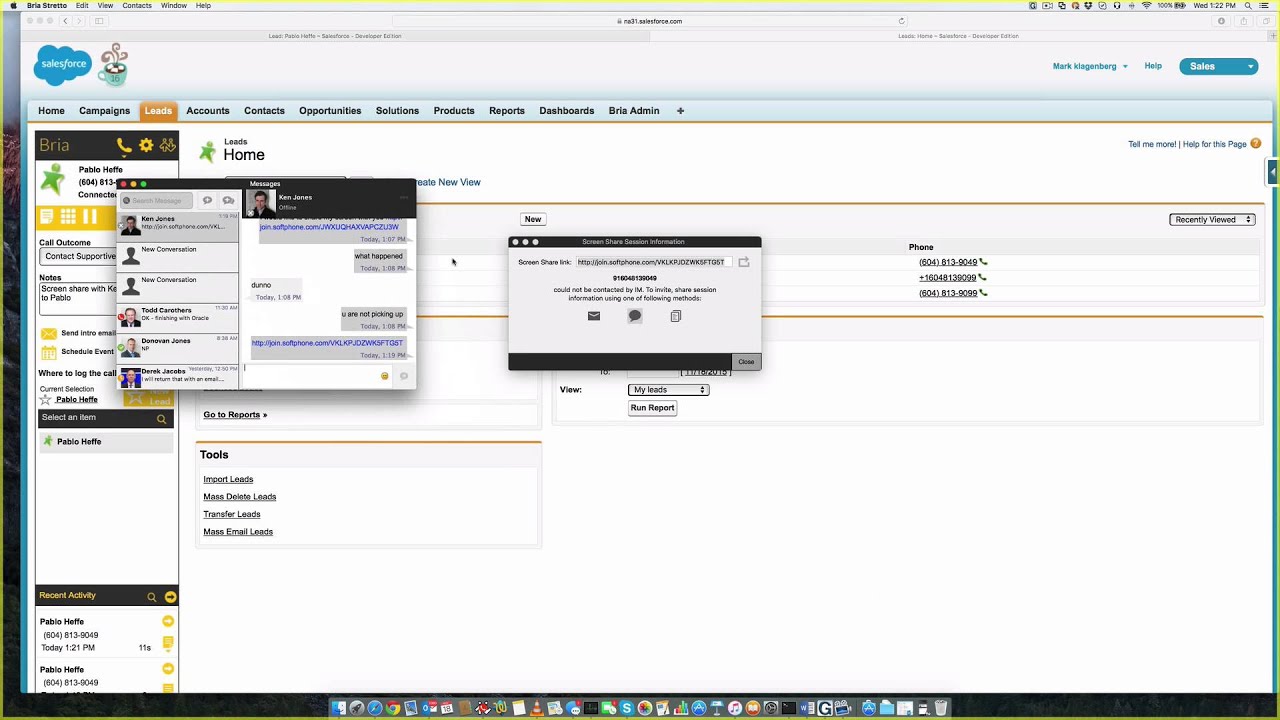This screenshot has width=1280, height=720.
Task: Click the Recent Activity search icon
Action: click(x=152, y=597)
